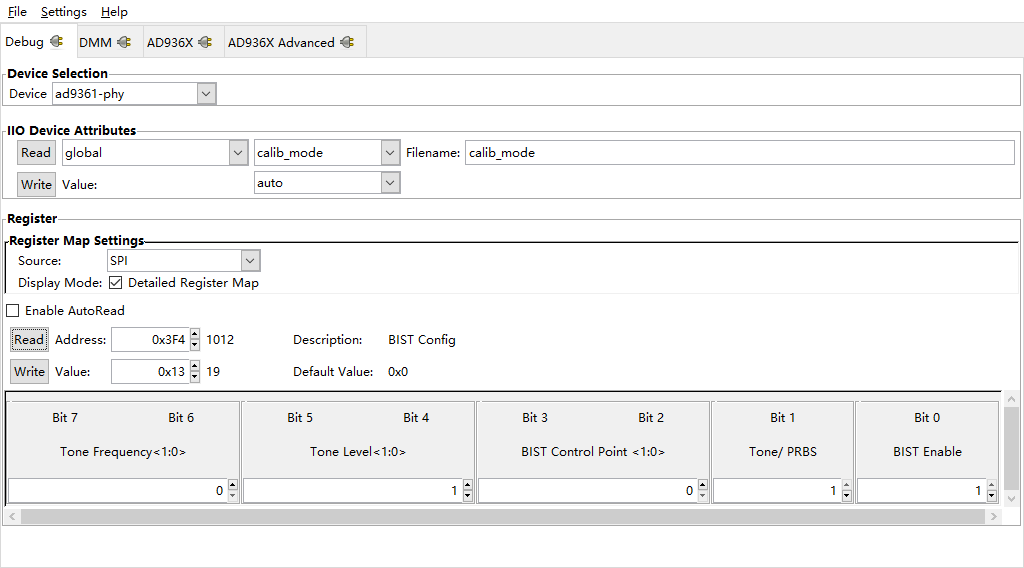Image resolution: width=1024 pixels, height=568 pixels.
Task: Decrement the register Value spinner
Action: click(x=195, y=377)
